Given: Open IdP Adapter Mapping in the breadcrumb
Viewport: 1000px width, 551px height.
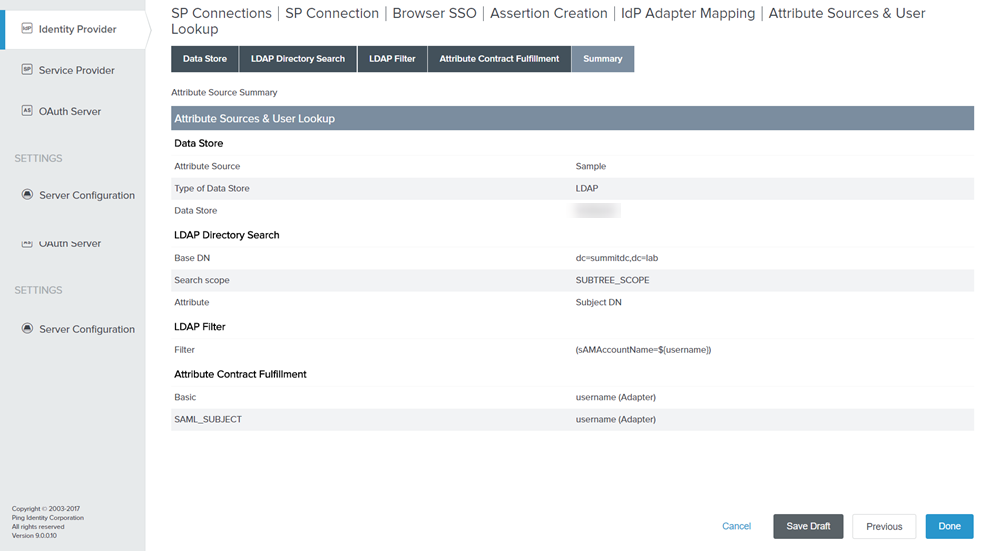Looking at the screenshot, I should (x=689, y=13).
